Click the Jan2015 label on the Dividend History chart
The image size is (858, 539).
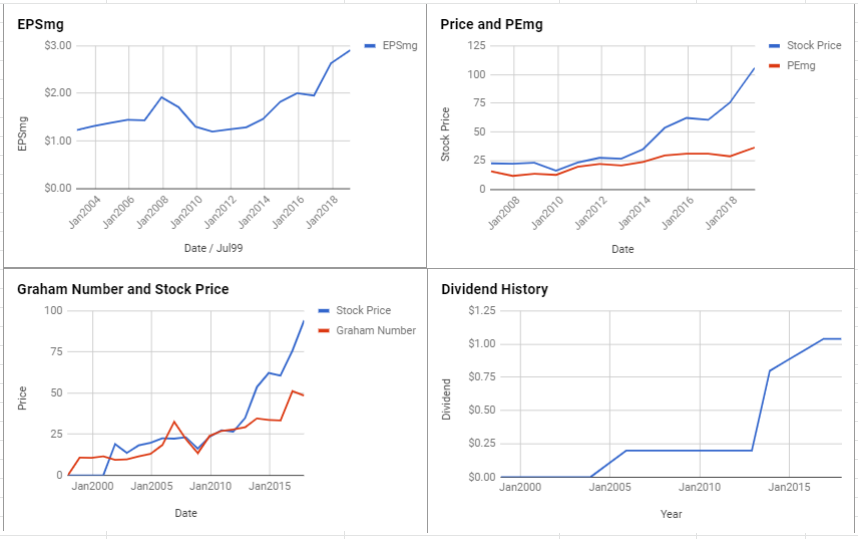(789, 487)
